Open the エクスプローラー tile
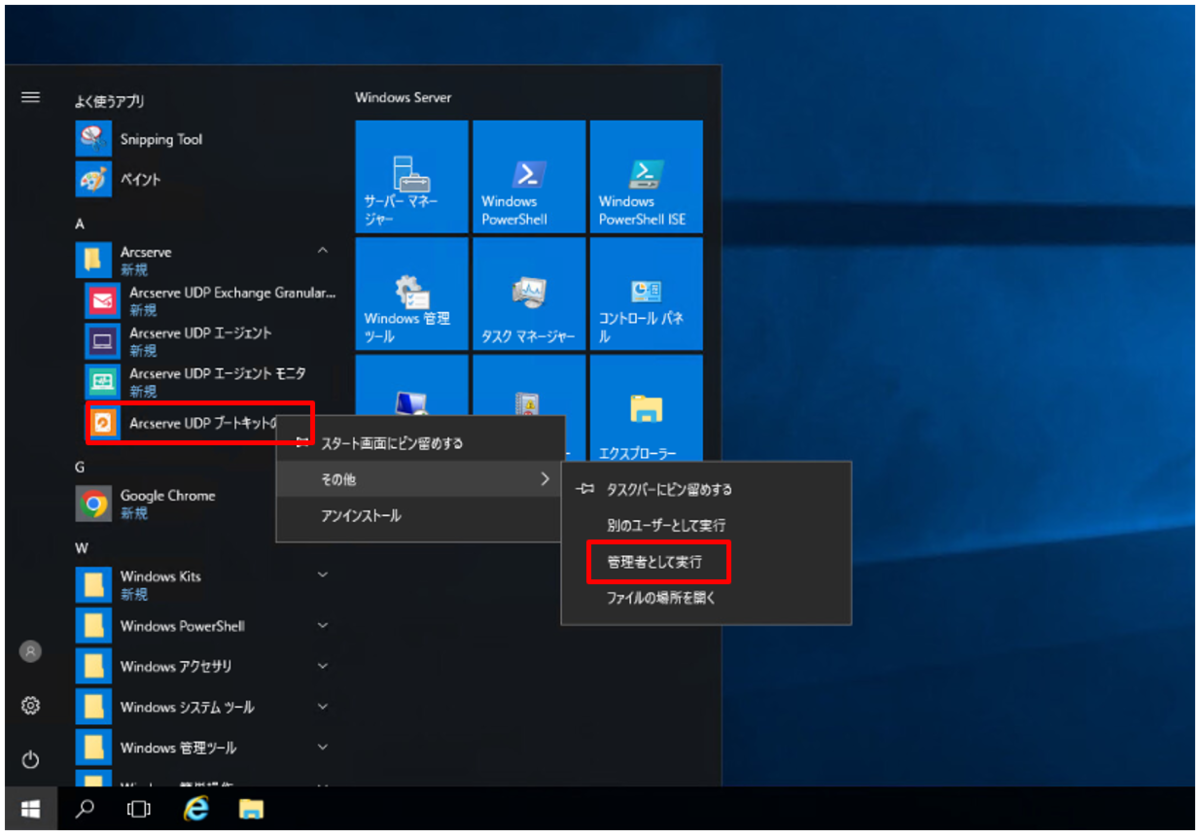Image resolution: width=1200 pixels, height=837 pixels. point(646,410)
